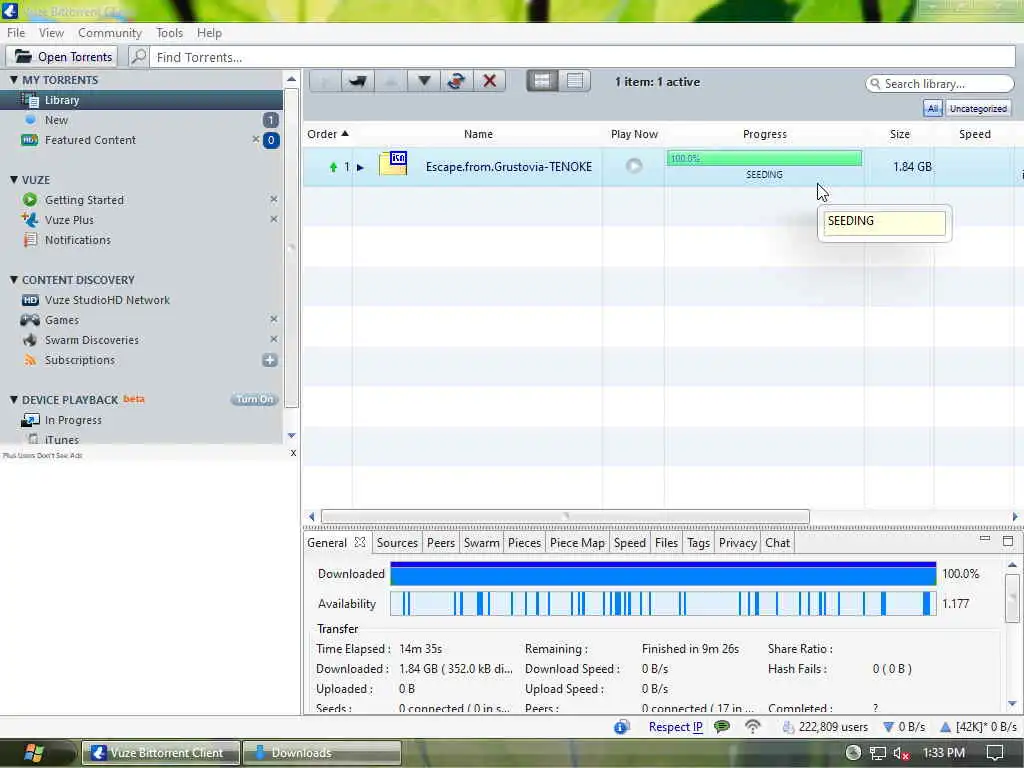Add a subscription with the plus button

point(270,360)
